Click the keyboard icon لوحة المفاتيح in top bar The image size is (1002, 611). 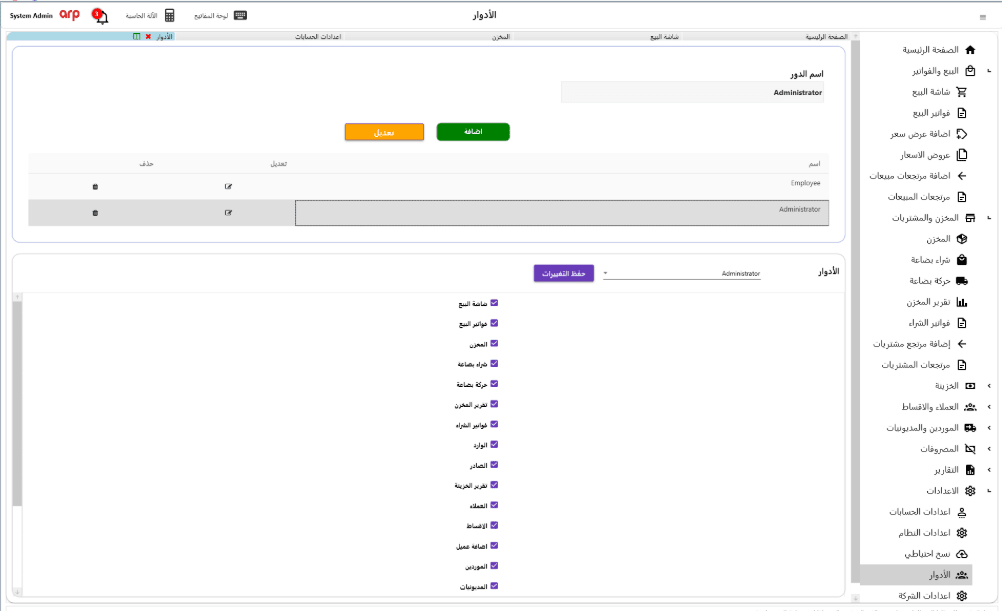click(240, 15)
